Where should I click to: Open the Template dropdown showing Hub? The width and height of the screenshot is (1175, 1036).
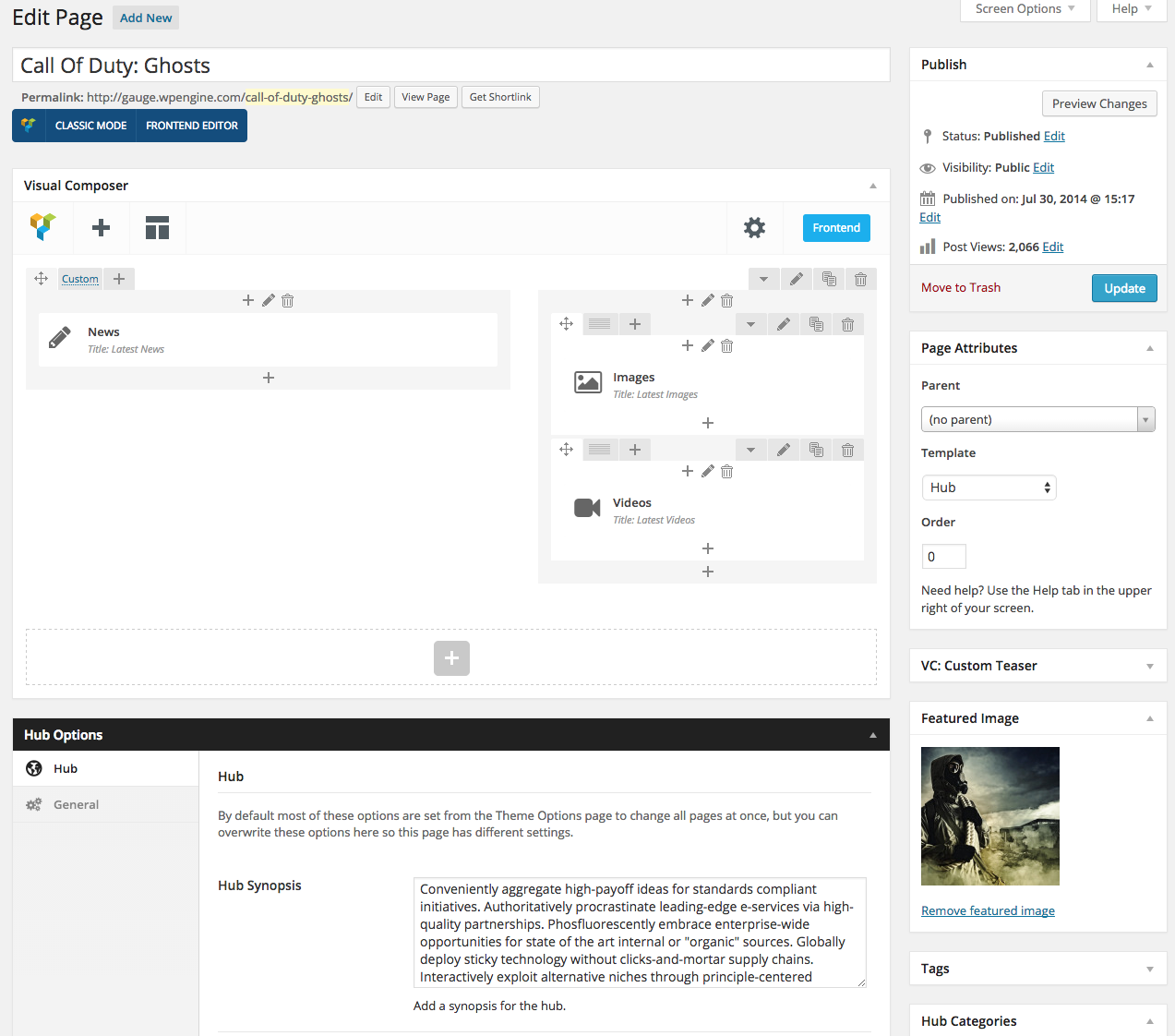[x=989, y=488]
